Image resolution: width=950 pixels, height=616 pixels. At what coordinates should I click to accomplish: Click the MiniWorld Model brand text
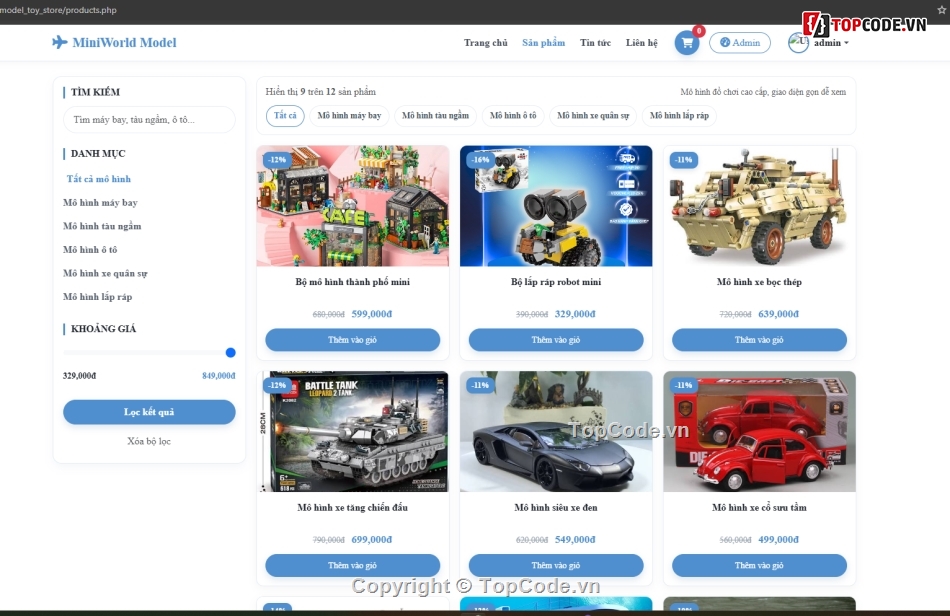pos(124,42)
